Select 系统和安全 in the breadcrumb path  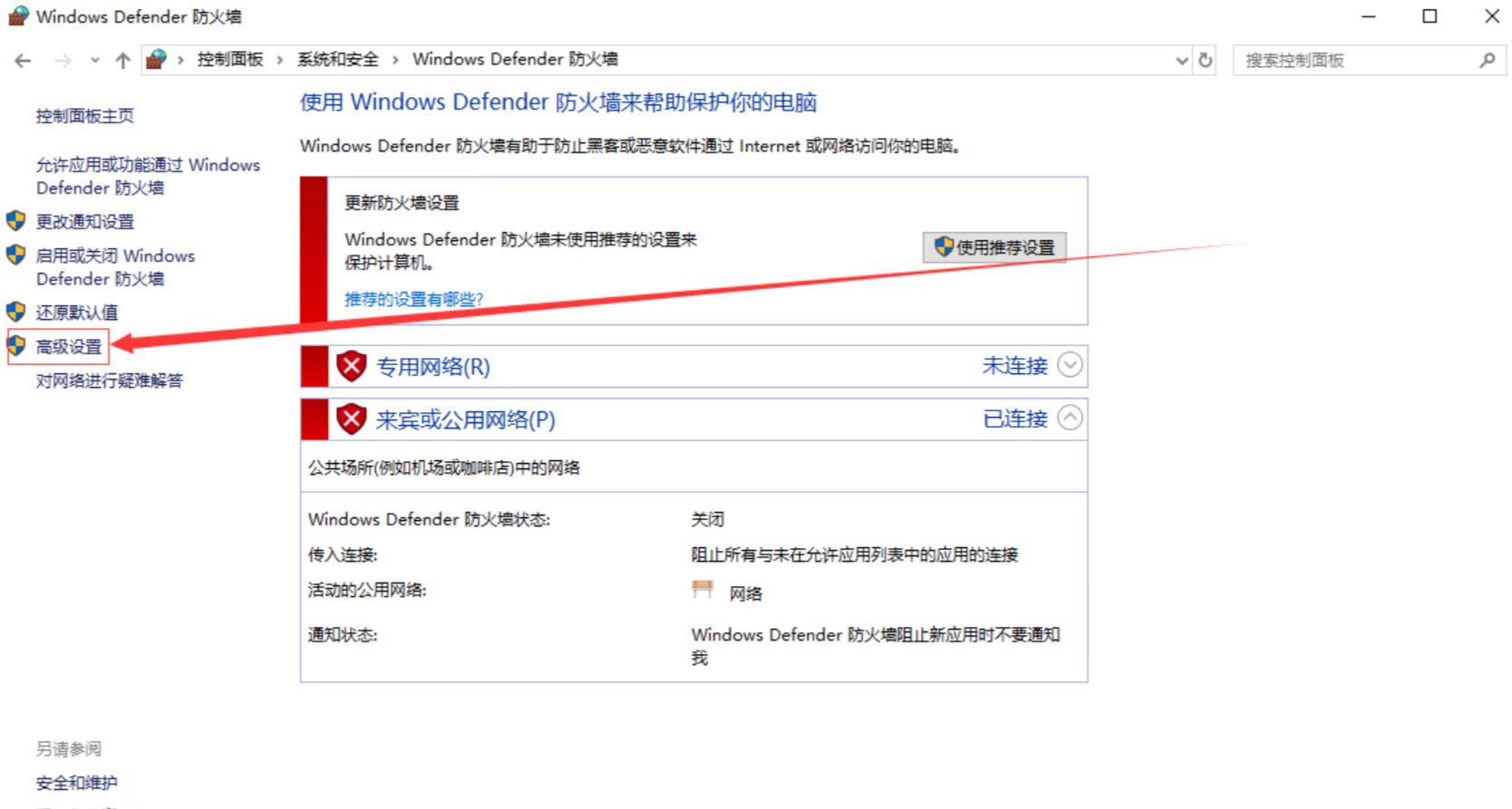pos(338,60)
